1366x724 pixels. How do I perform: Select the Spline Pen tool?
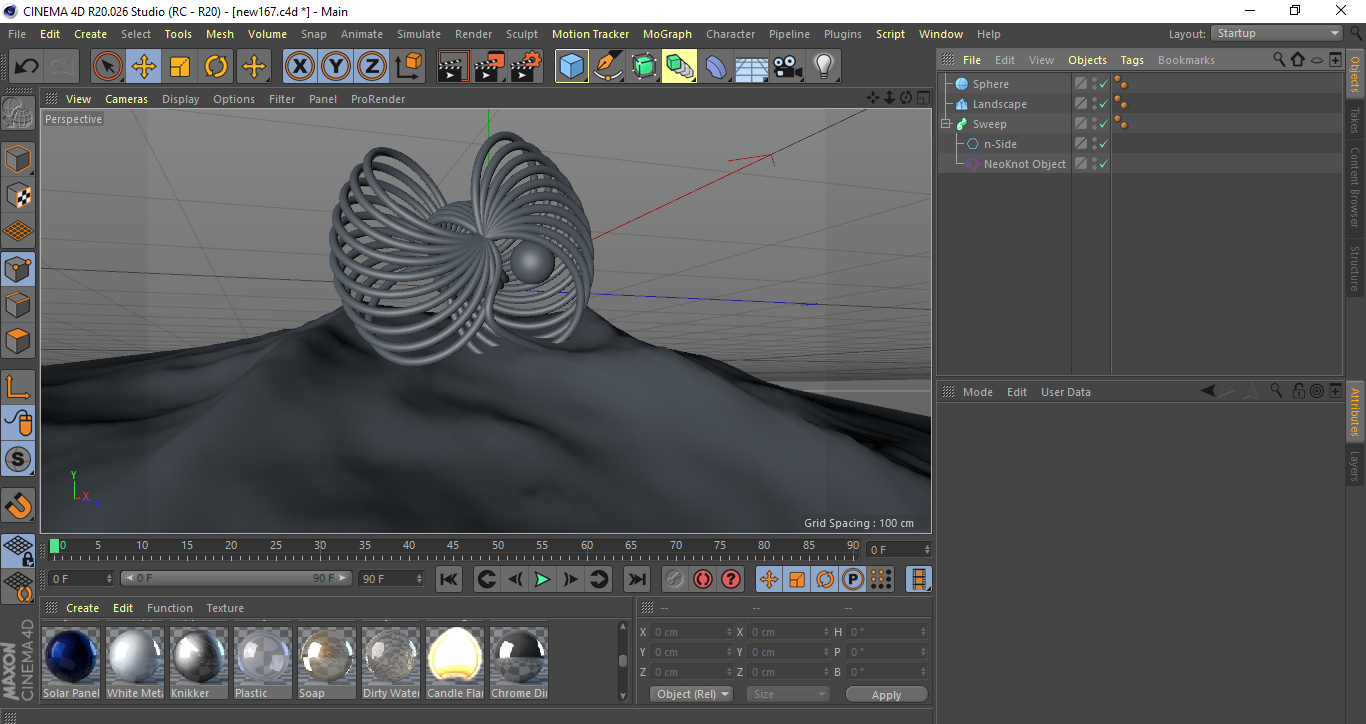(x=608, y=67)
